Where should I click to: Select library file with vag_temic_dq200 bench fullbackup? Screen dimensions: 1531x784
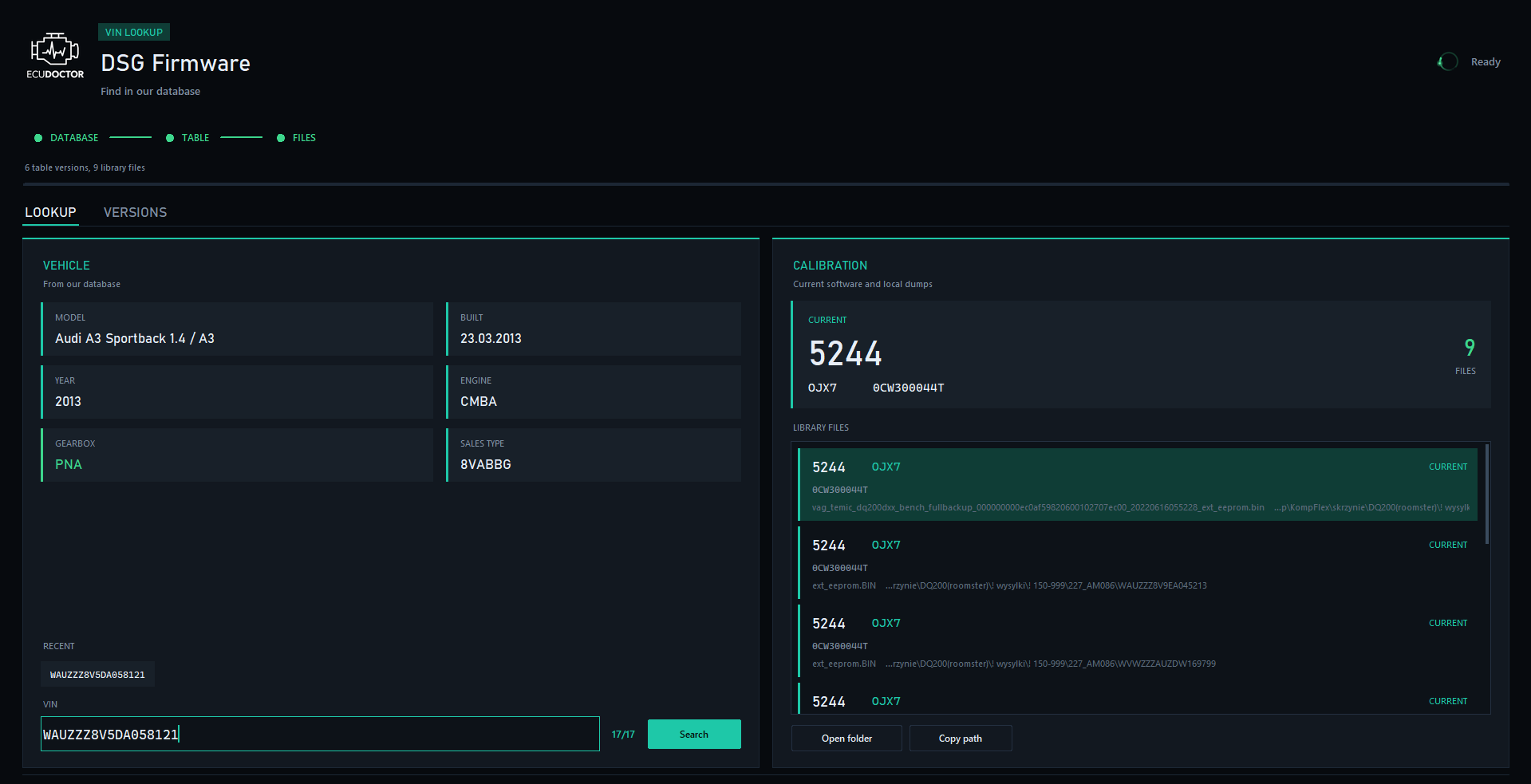(1138, 485)
